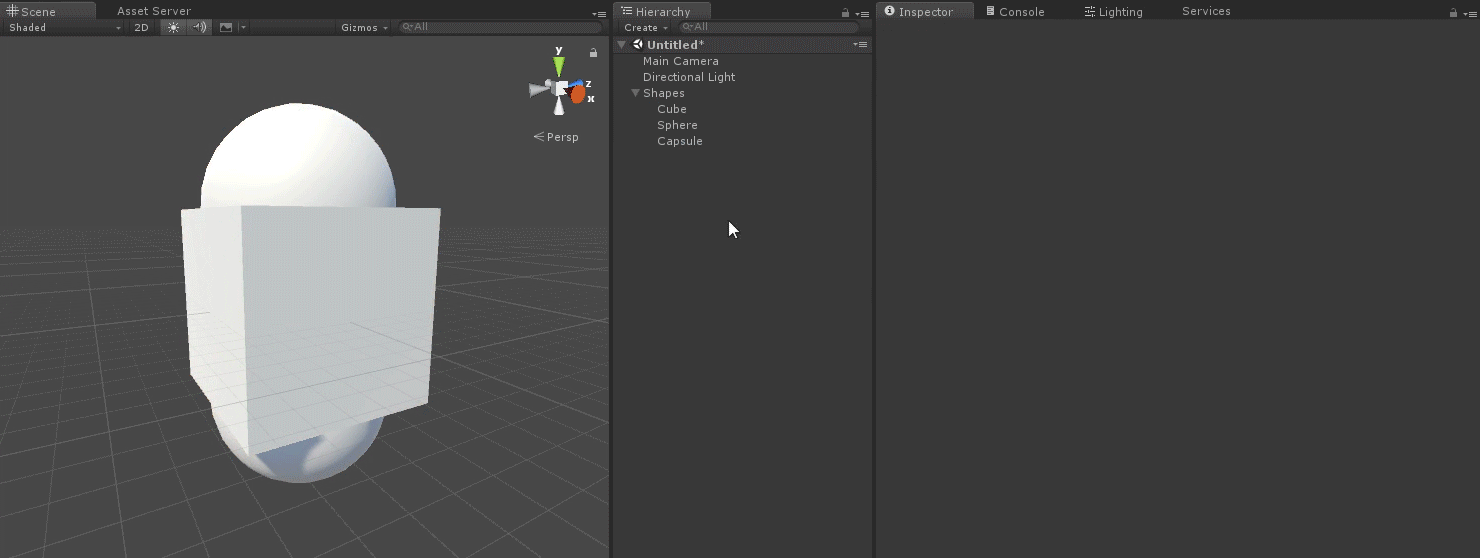Select Capsule in the Hierarchy
The width and height of the screenshot is (1480, 558).
tap(680, 141)
